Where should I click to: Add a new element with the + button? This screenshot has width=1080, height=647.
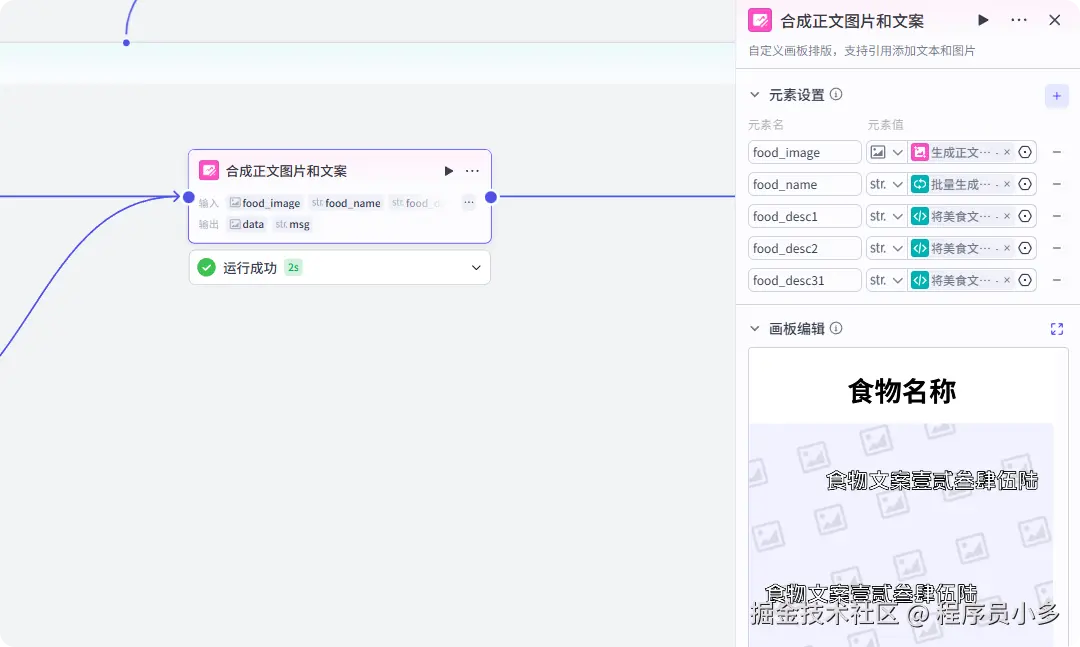pyautogui.click(x=1057, y=95)
